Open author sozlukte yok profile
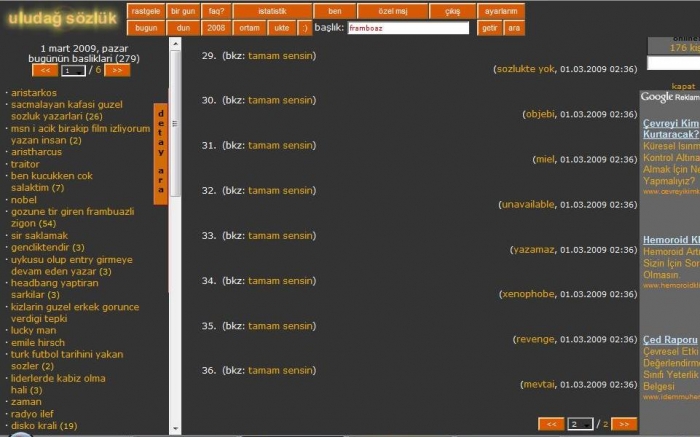Image resolution: width=700 pixels, height=437 pixels. (x=525, y=69)
